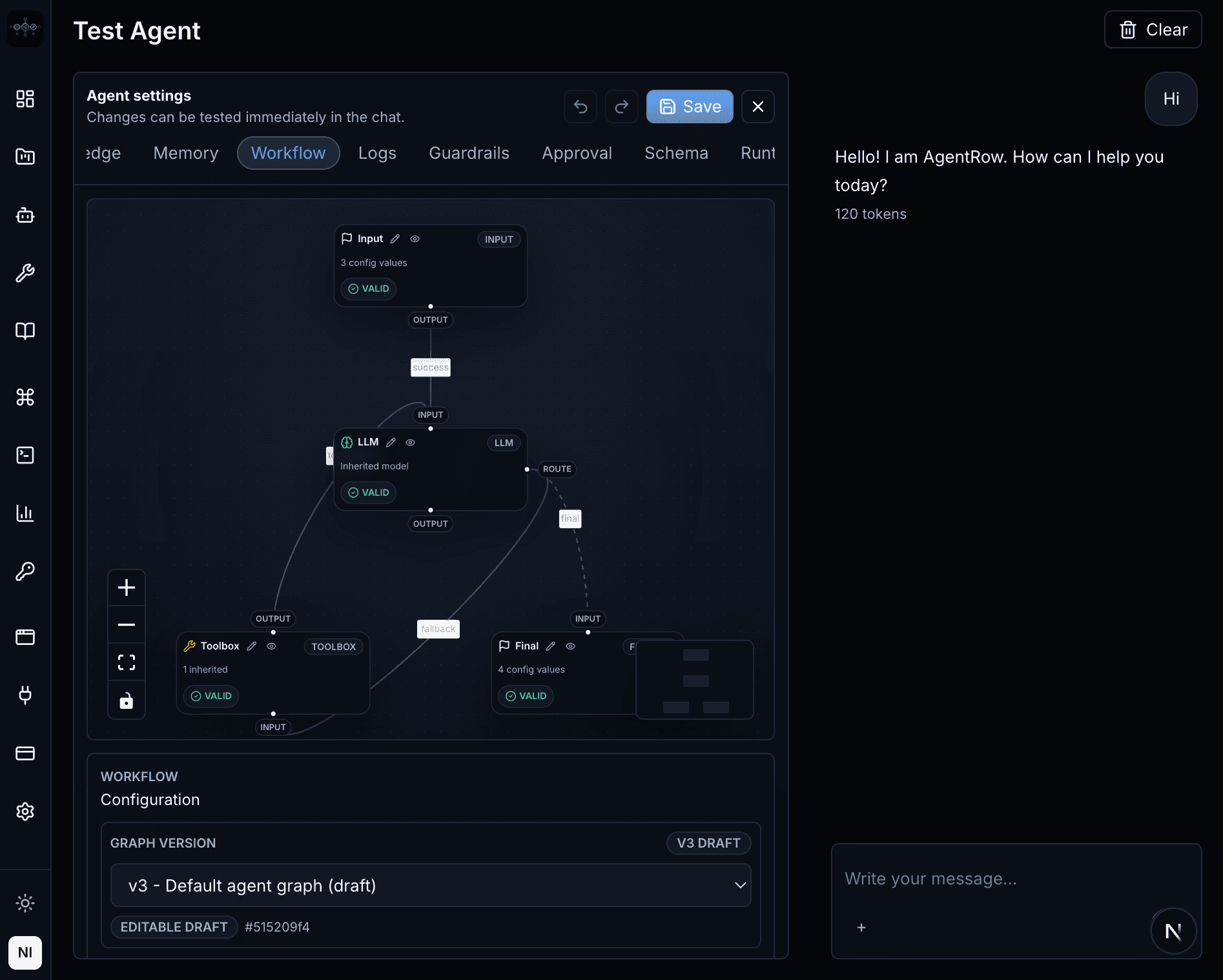The height and width of the screenshot is (980, 1223).
Task: Open the analytics bar chart sidebar icon
Action: point(25,513)
